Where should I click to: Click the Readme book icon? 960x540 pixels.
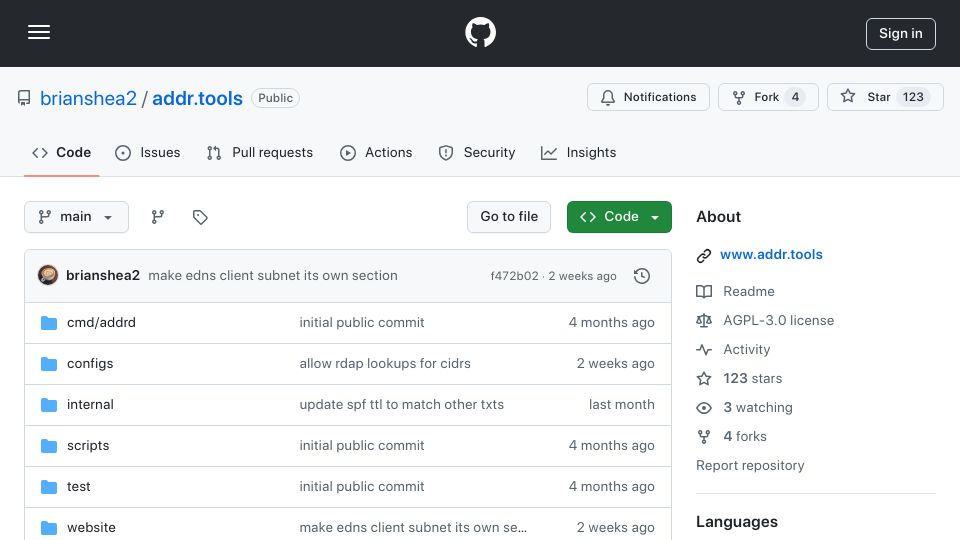704,291
